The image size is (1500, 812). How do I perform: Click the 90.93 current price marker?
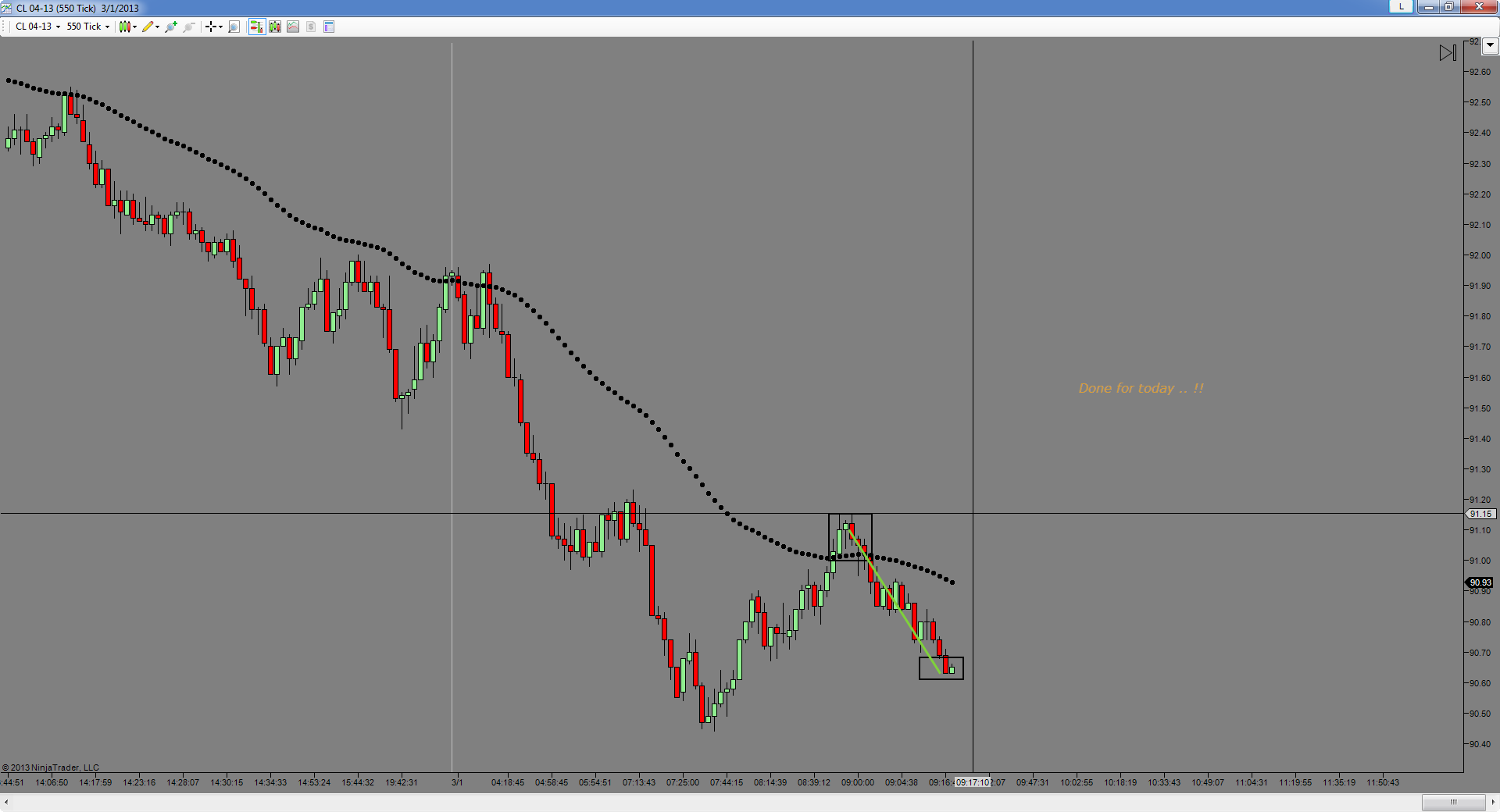(1480, 582)
